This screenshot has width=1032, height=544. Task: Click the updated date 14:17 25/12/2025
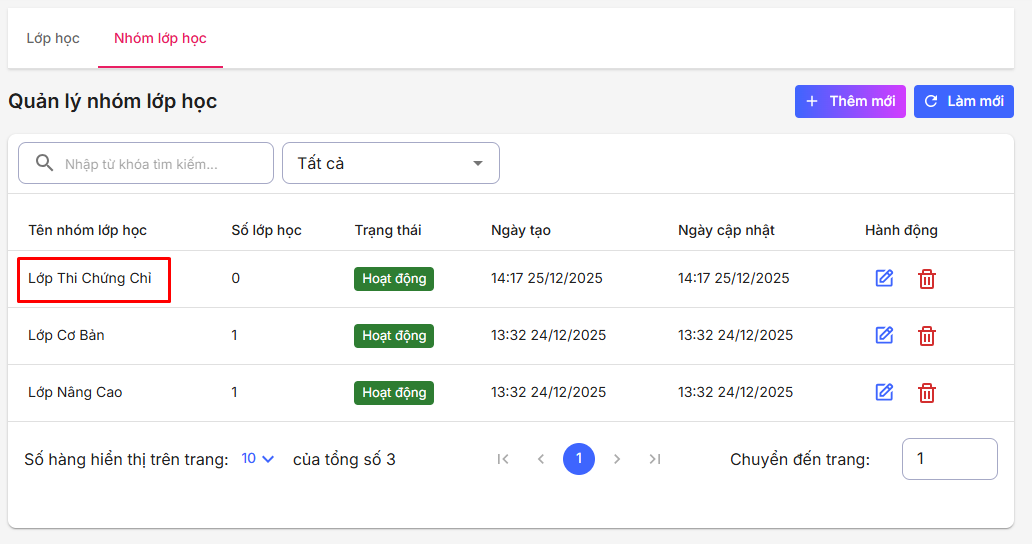(733, 278)
